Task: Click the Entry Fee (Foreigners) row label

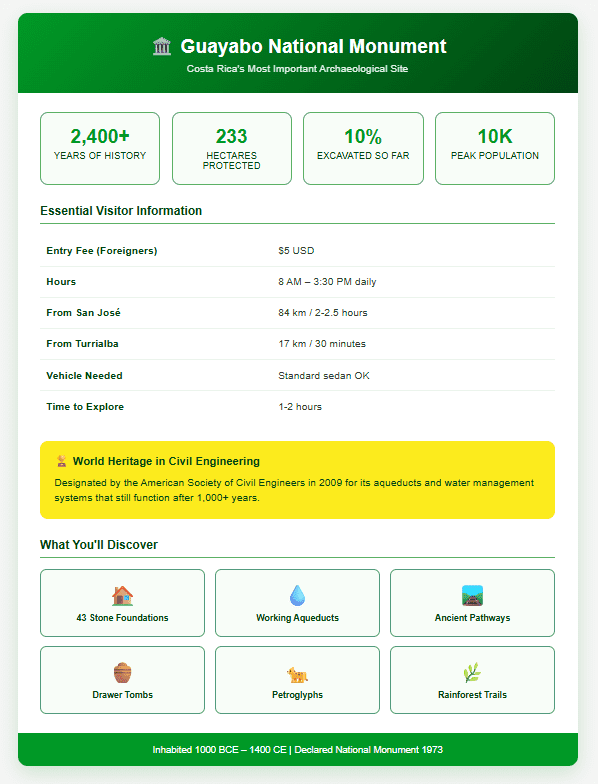Action: click(x=102, y=250)
